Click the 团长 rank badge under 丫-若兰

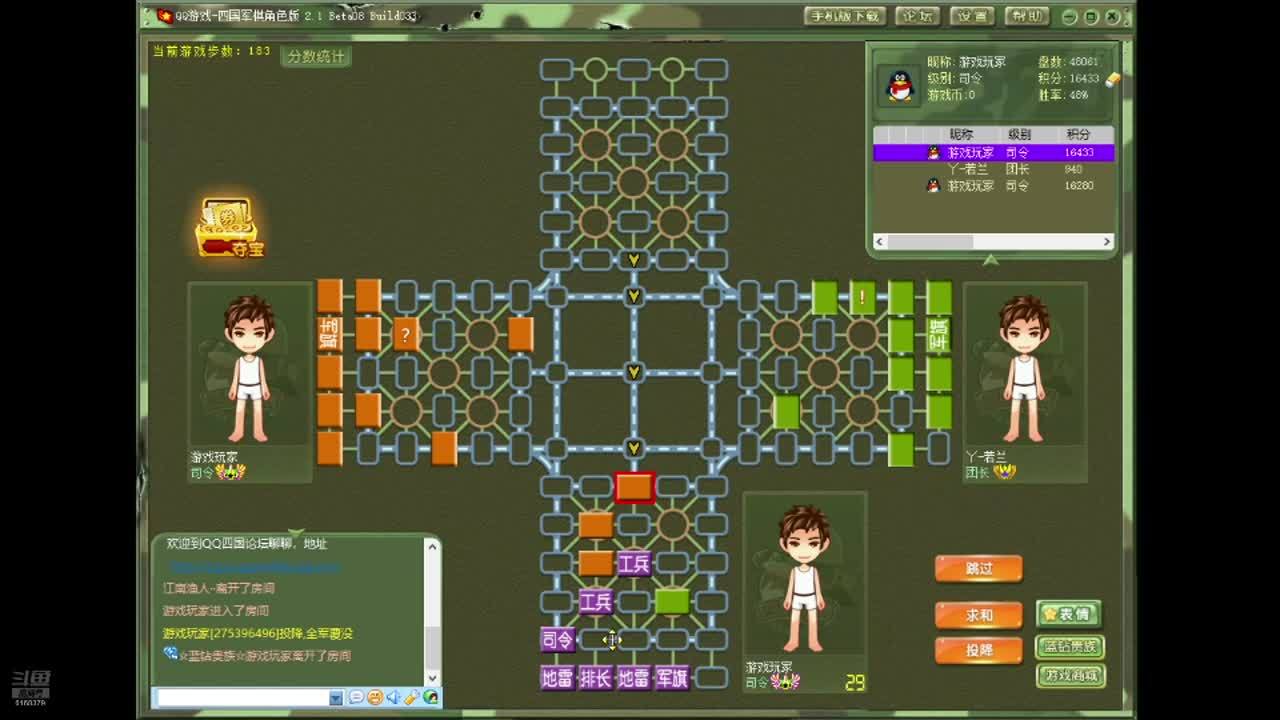[1004, 472]
